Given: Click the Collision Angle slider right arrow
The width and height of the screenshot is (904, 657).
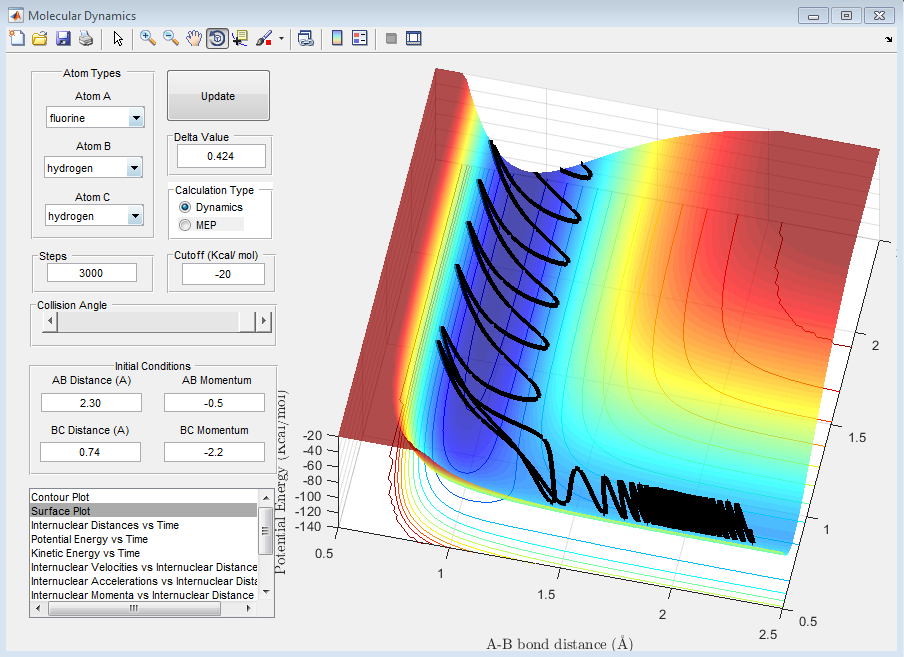Looking at the screenshot, I should pos(265,321).
